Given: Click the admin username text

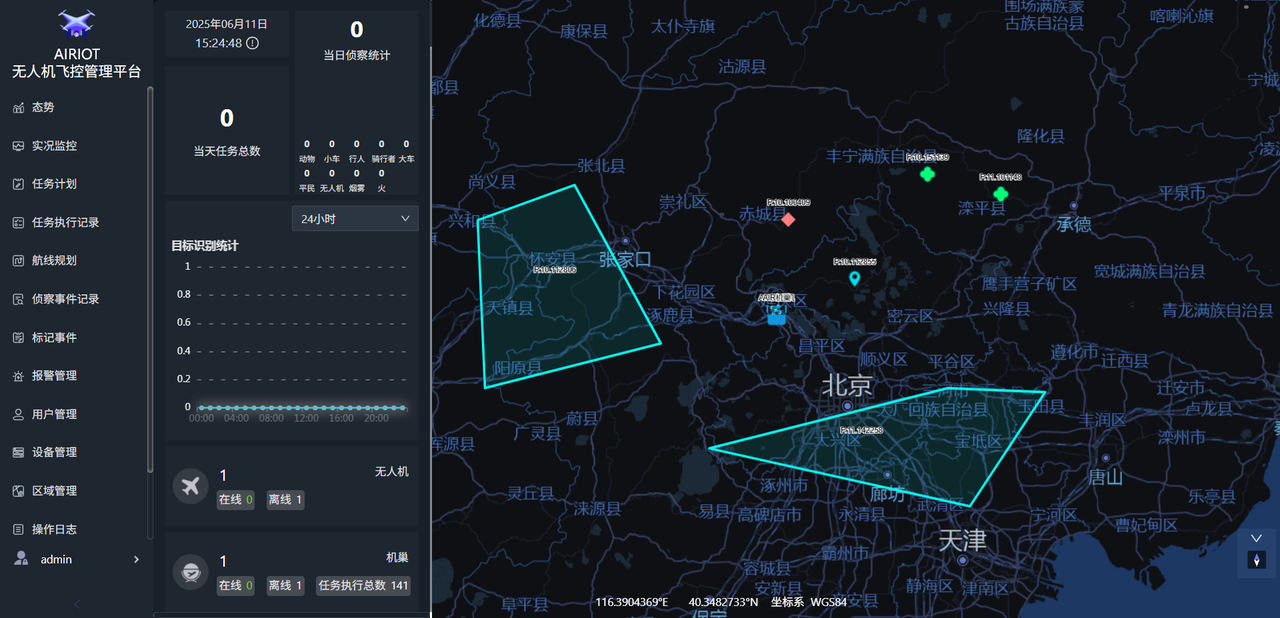Looking at the screenshot, I should point(56,560).
